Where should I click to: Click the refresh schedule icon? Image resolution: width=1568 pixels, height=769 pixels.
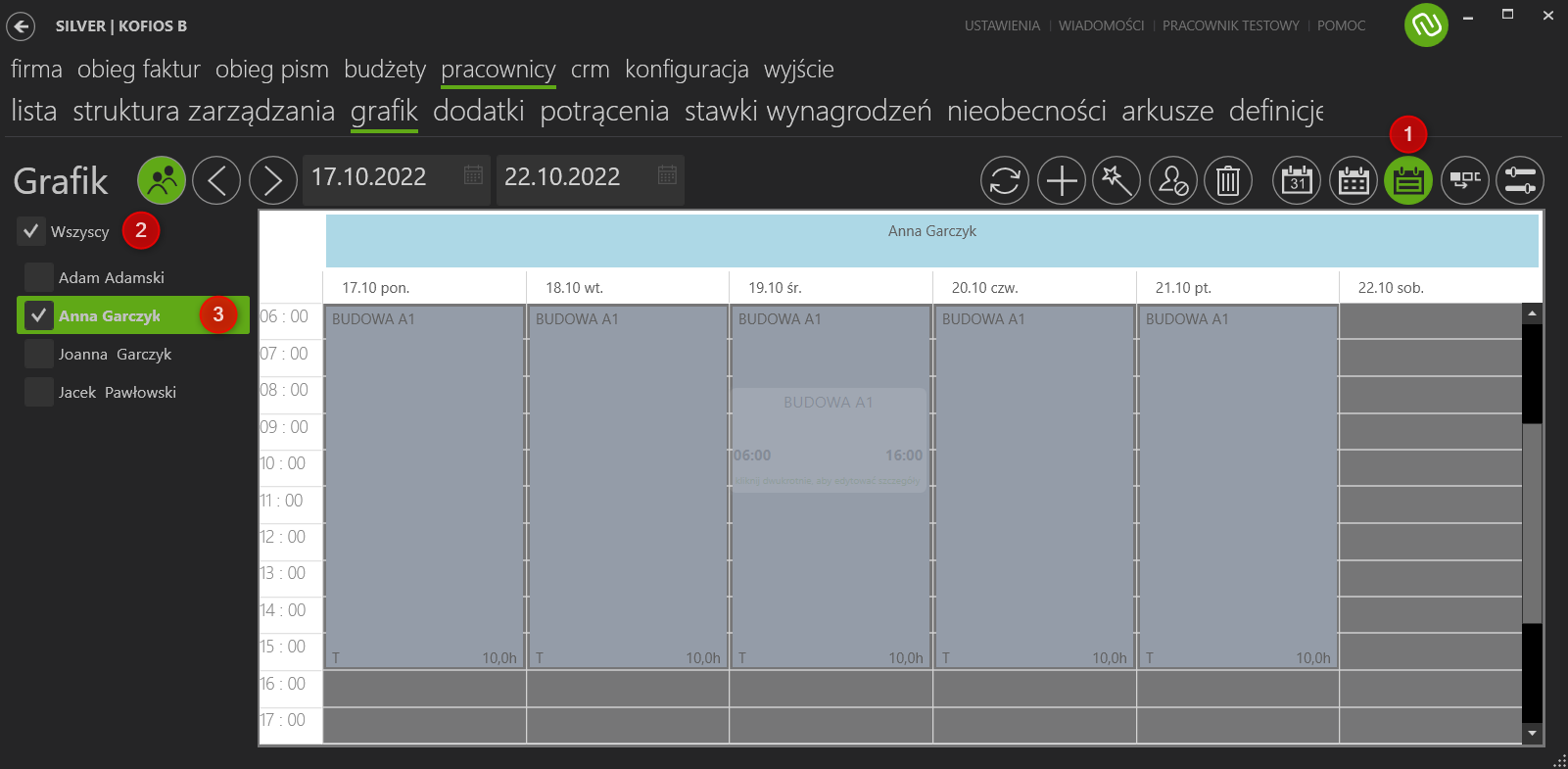[x=1005, y=180]
